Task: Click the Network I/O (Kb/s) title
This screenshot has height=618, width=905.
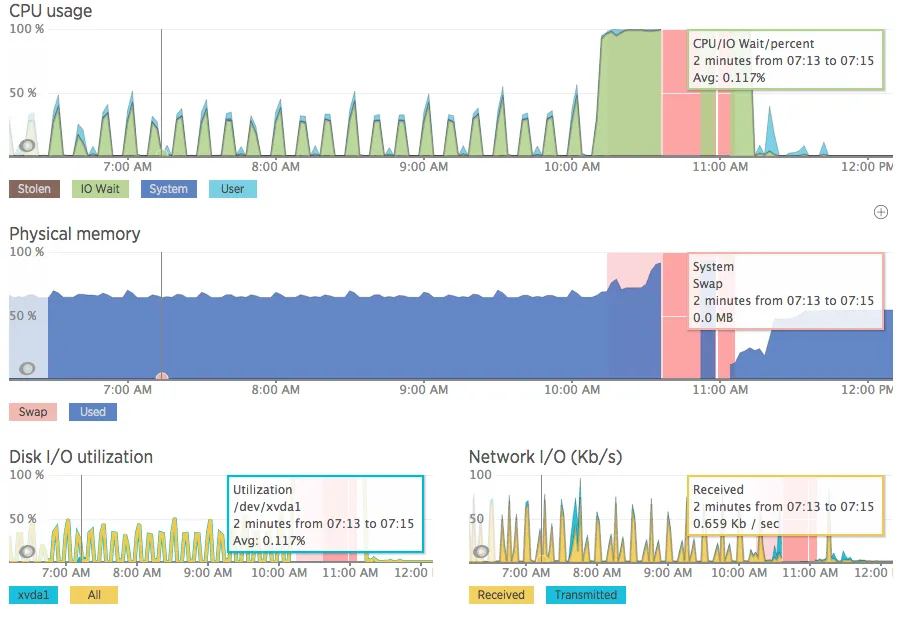Action: tap(545, 456)
